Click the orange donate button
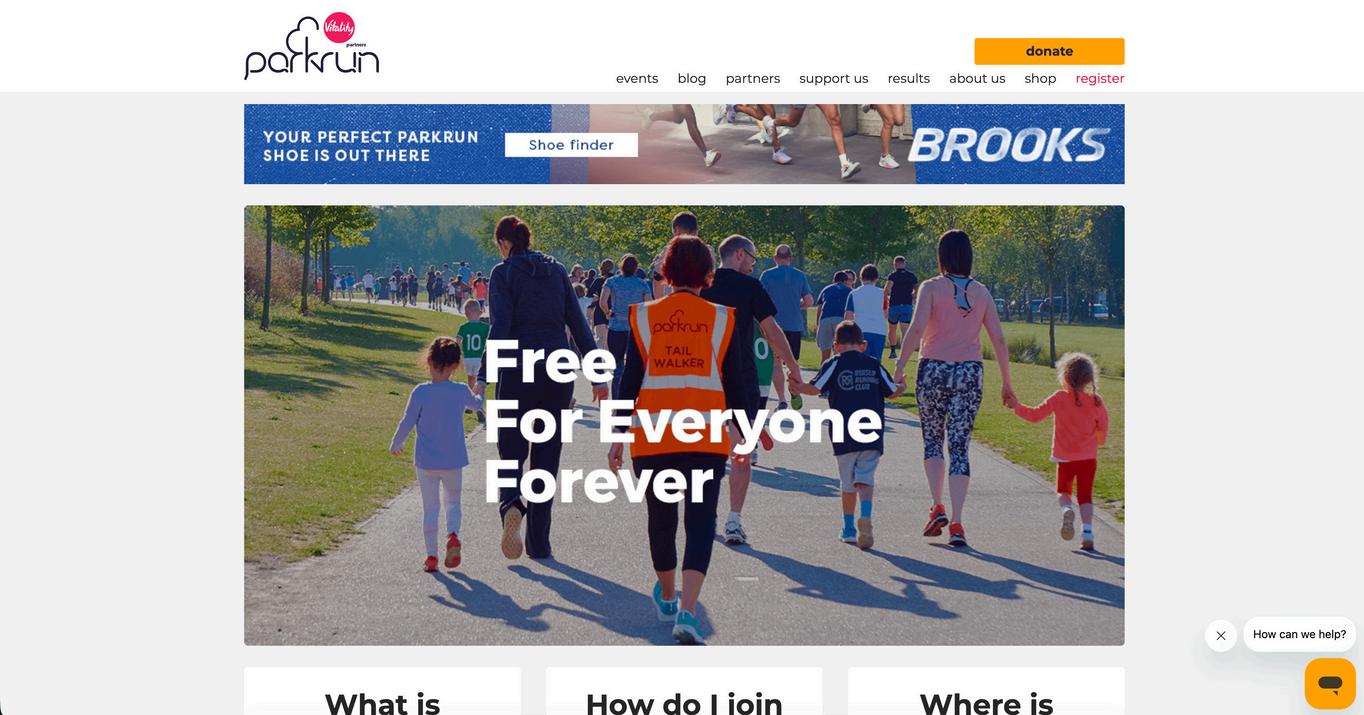 pyautogui.click(x=1049, y=51)
